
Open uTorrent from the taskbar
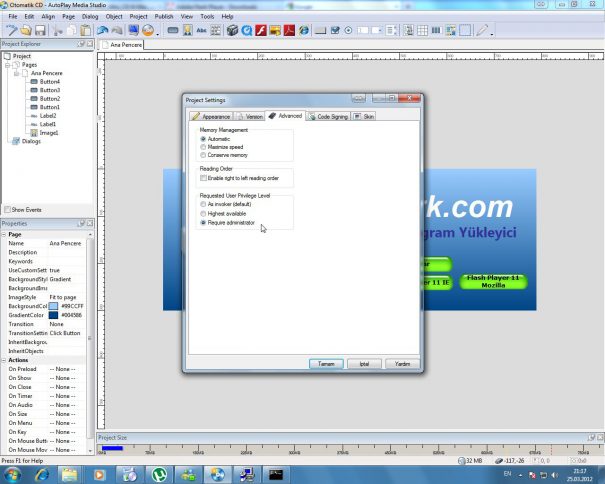[159, 475]
